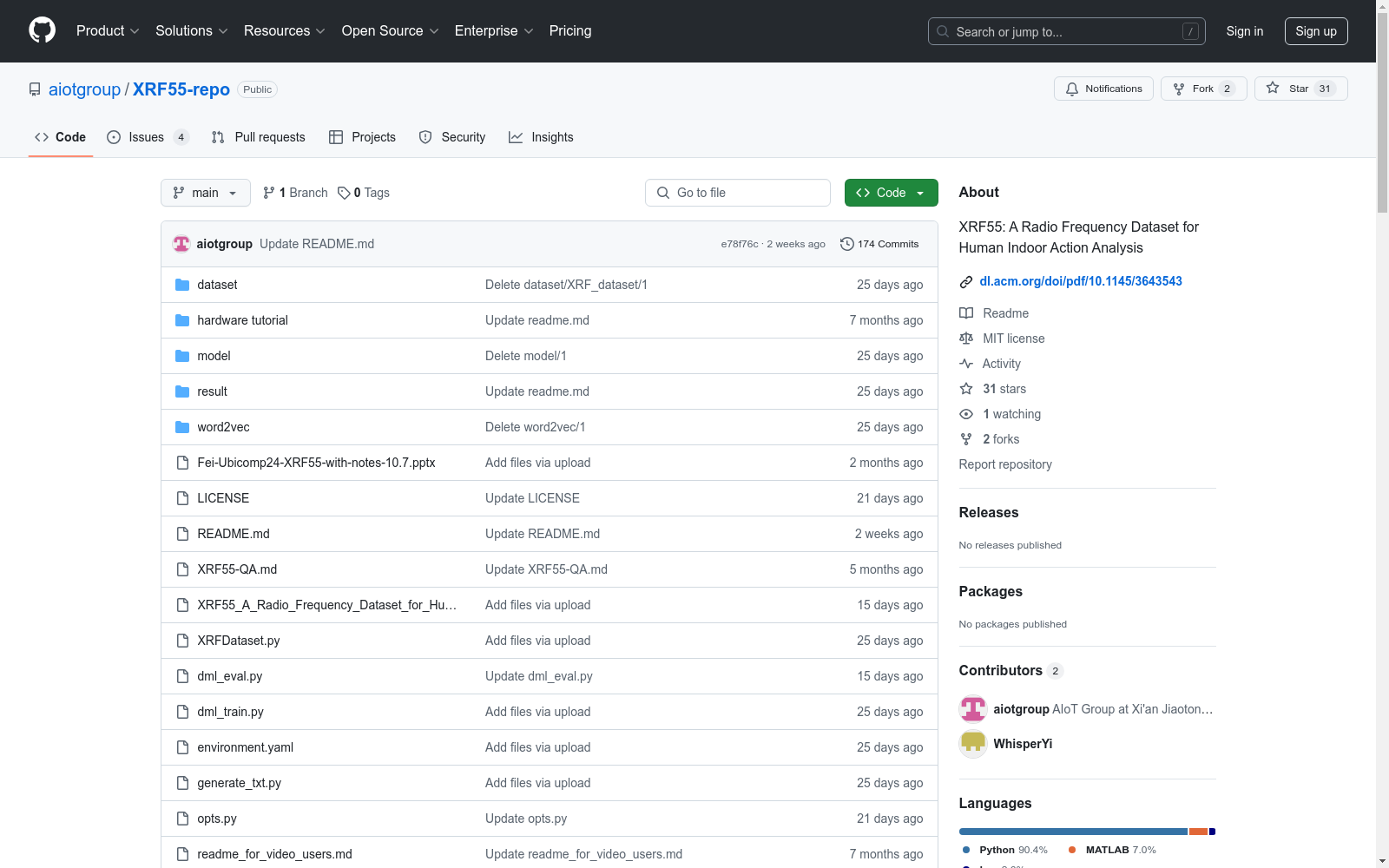Viewport: 1389px width, 868px height.
Task: Open the dataset folder
Action: pos(217,285)
